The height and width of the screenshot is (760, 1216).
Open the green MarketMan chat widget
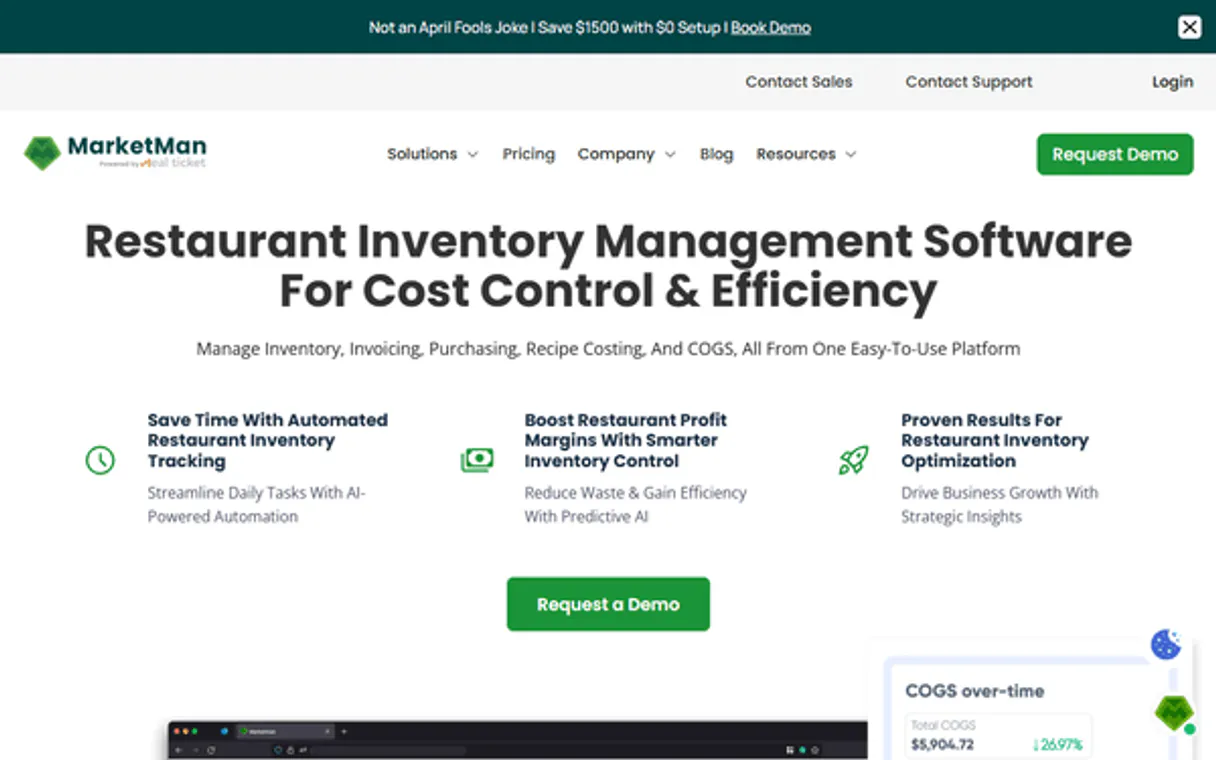coord(1174,712)
